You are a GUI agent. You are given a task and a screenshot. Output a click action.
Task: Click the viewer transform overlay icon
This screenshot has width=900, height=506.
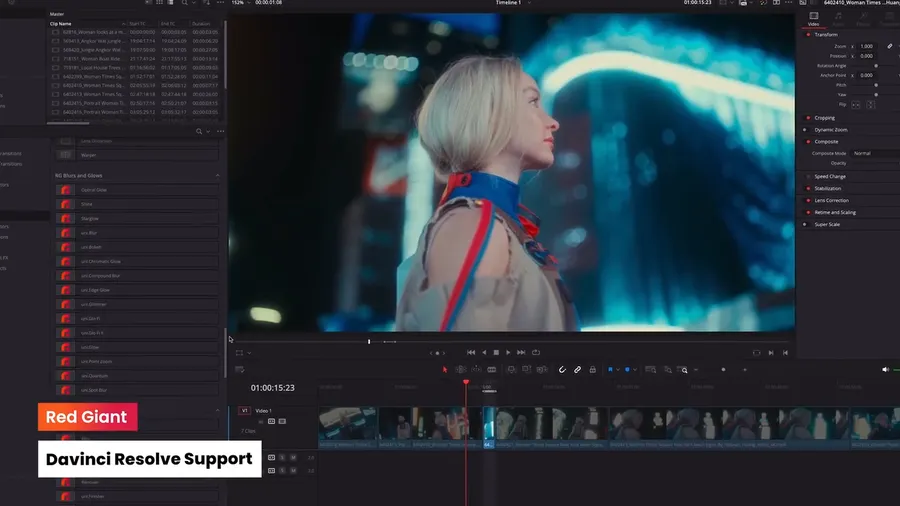239,353
